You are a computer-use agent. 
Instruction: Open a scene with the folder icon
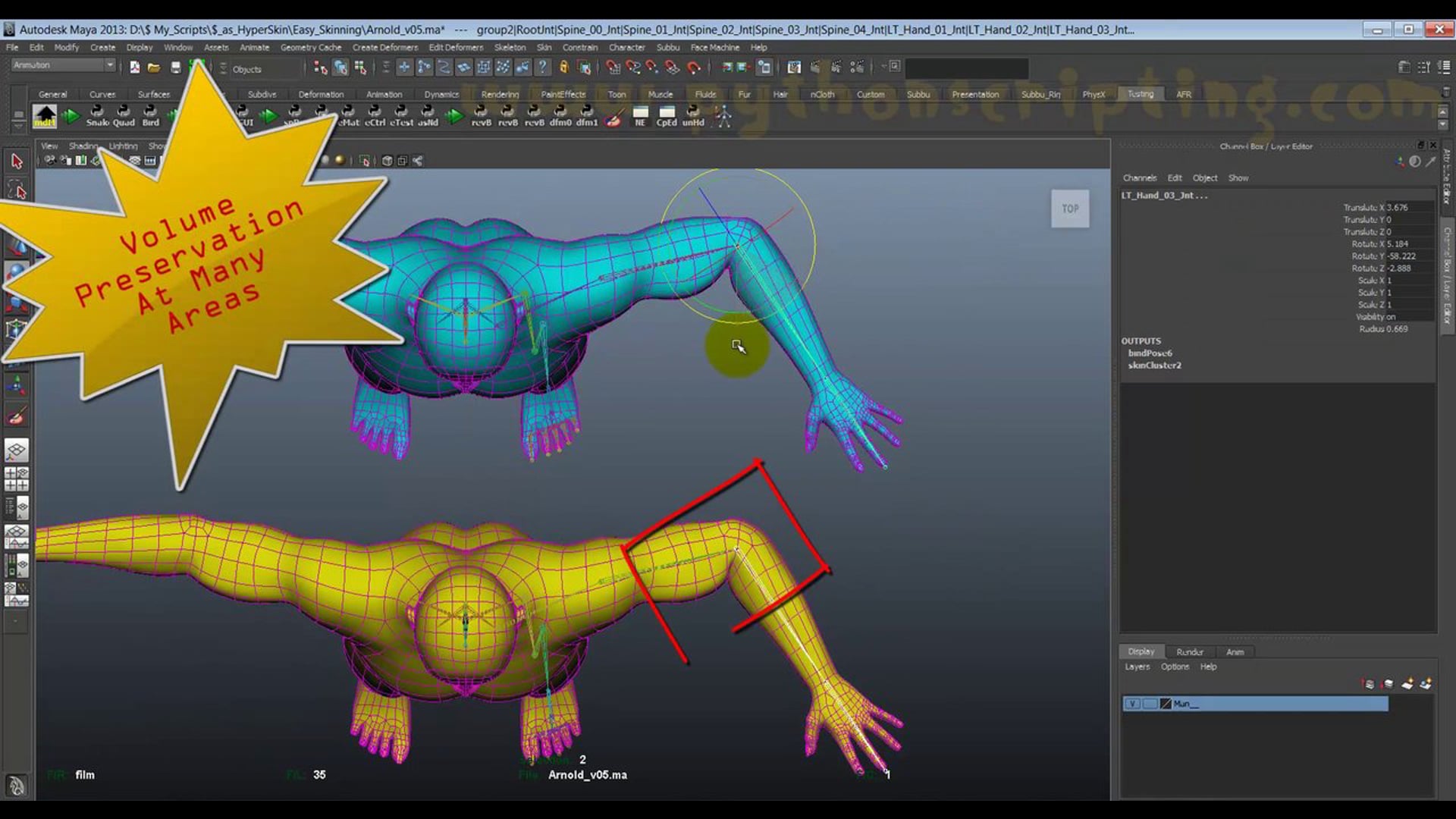click(x=154, y=67)
